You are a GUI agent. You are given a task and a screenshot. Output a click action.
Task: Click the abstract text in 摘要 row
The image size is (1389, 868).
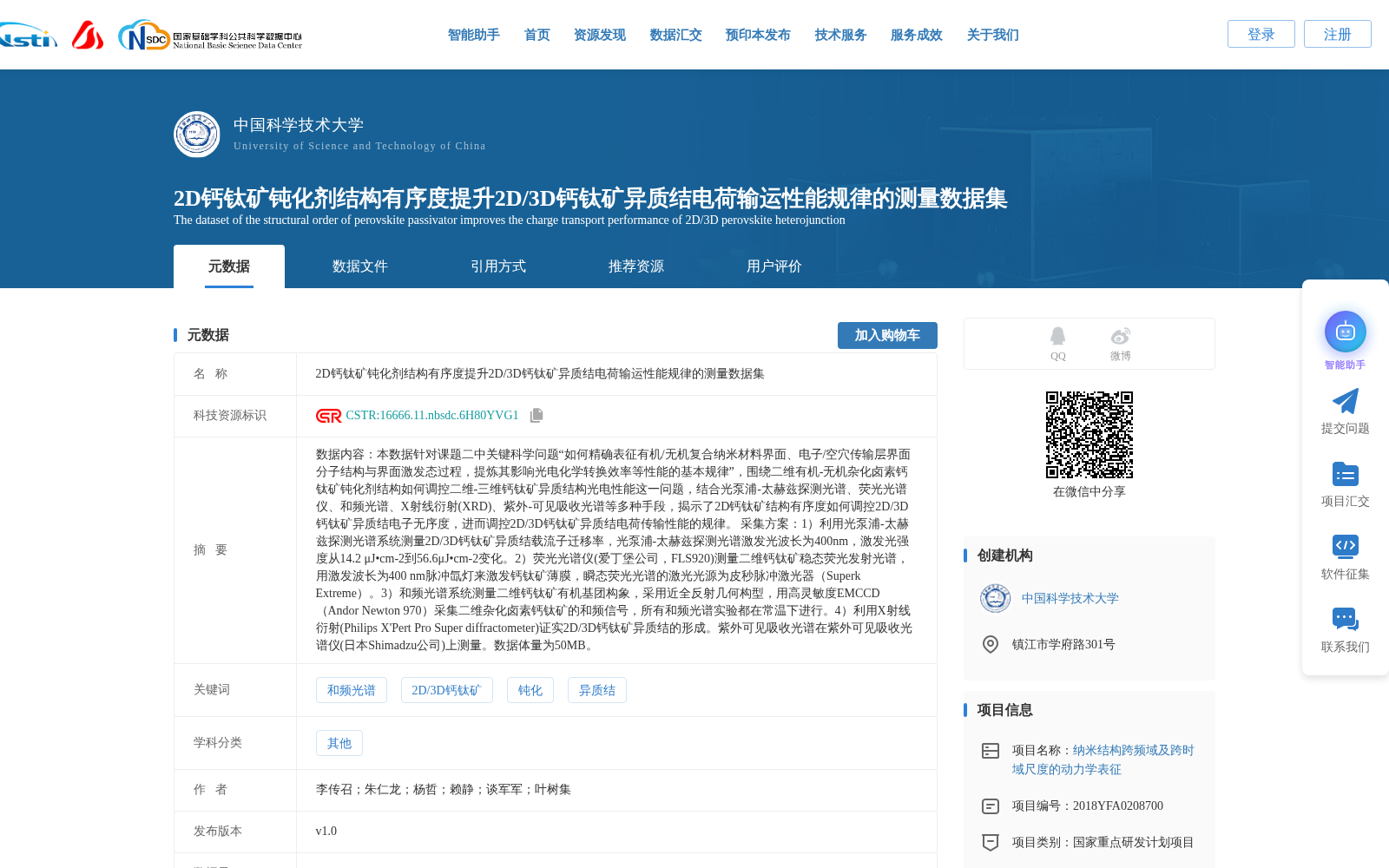(615, 550)
